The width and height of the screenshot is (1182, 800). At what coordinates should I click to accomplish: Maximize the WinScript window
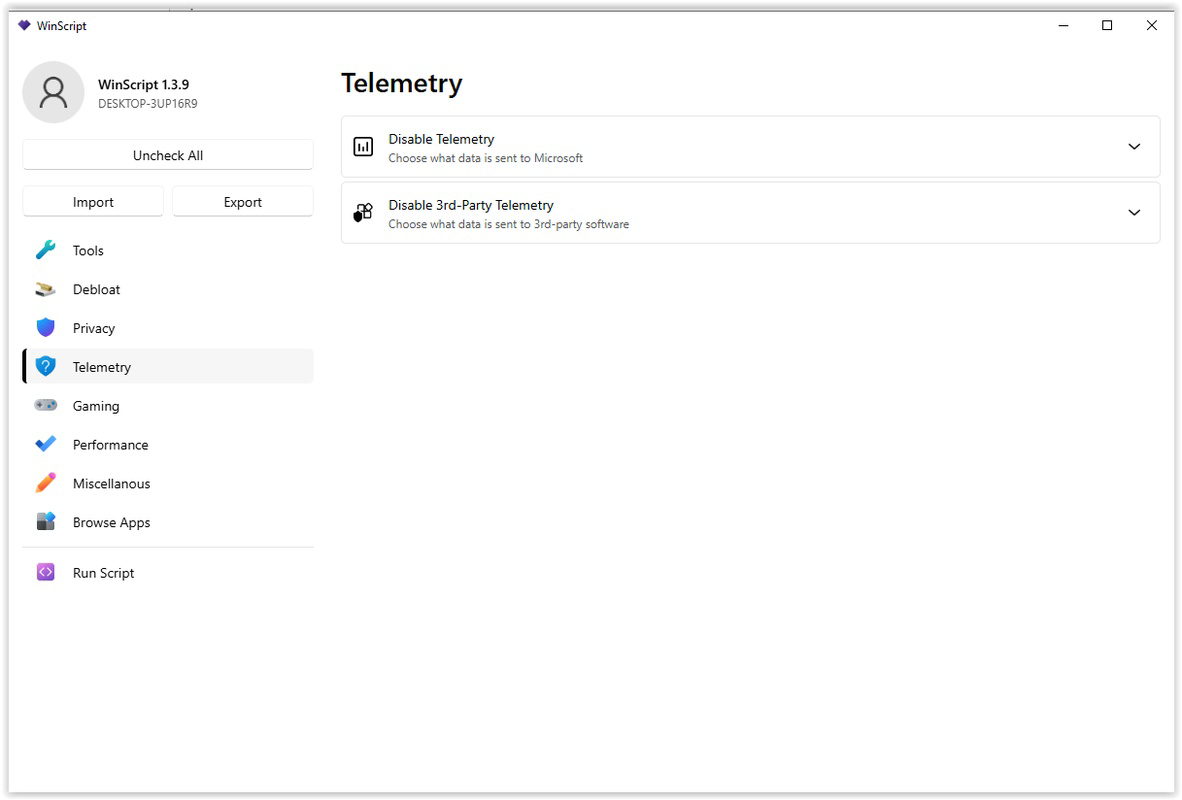pos(1107,26)
